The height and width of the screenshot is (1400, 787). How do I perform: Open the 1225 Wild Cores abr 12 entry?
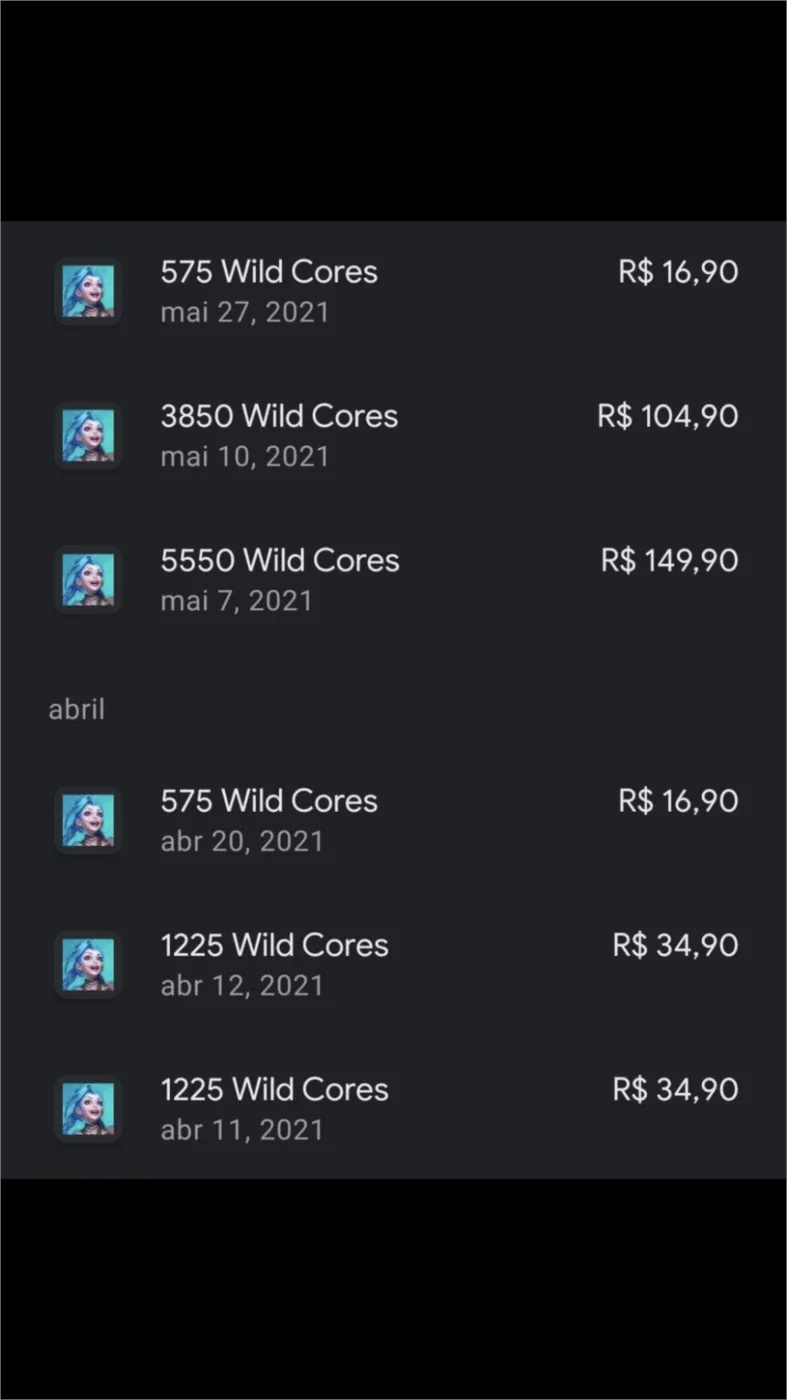[394, 965]
